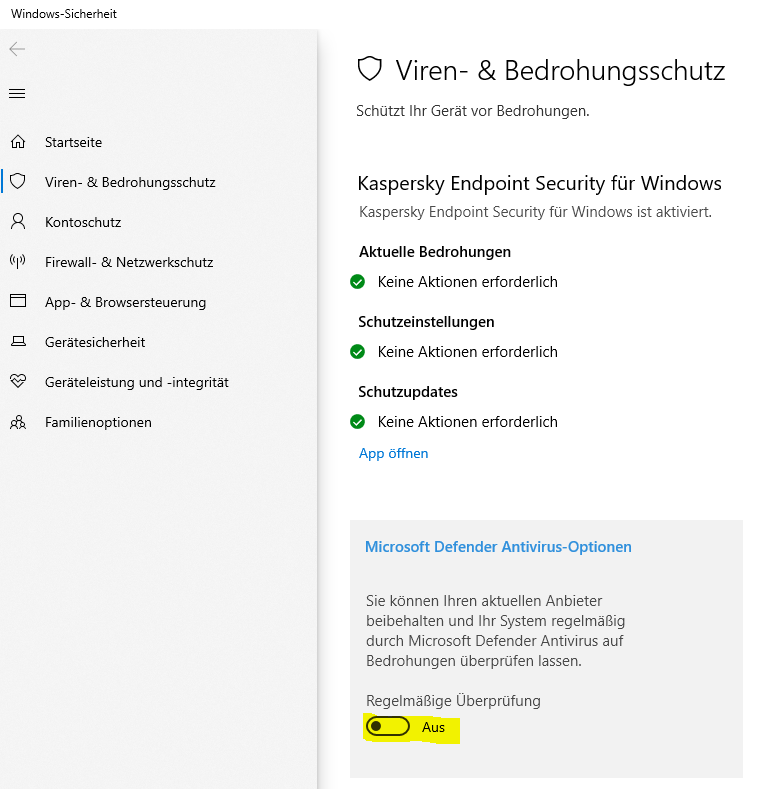Click the App- & Browsersteuerung window icon
This screenshot has width=762, height=789.
point(17,302)
